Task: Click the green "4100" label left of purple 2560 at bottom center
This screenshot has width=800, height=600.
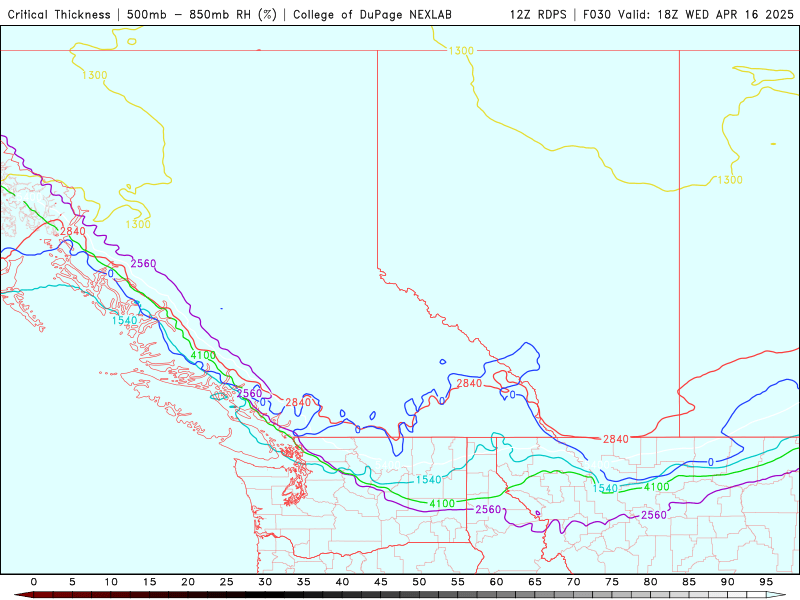Action: pos(442,504)
